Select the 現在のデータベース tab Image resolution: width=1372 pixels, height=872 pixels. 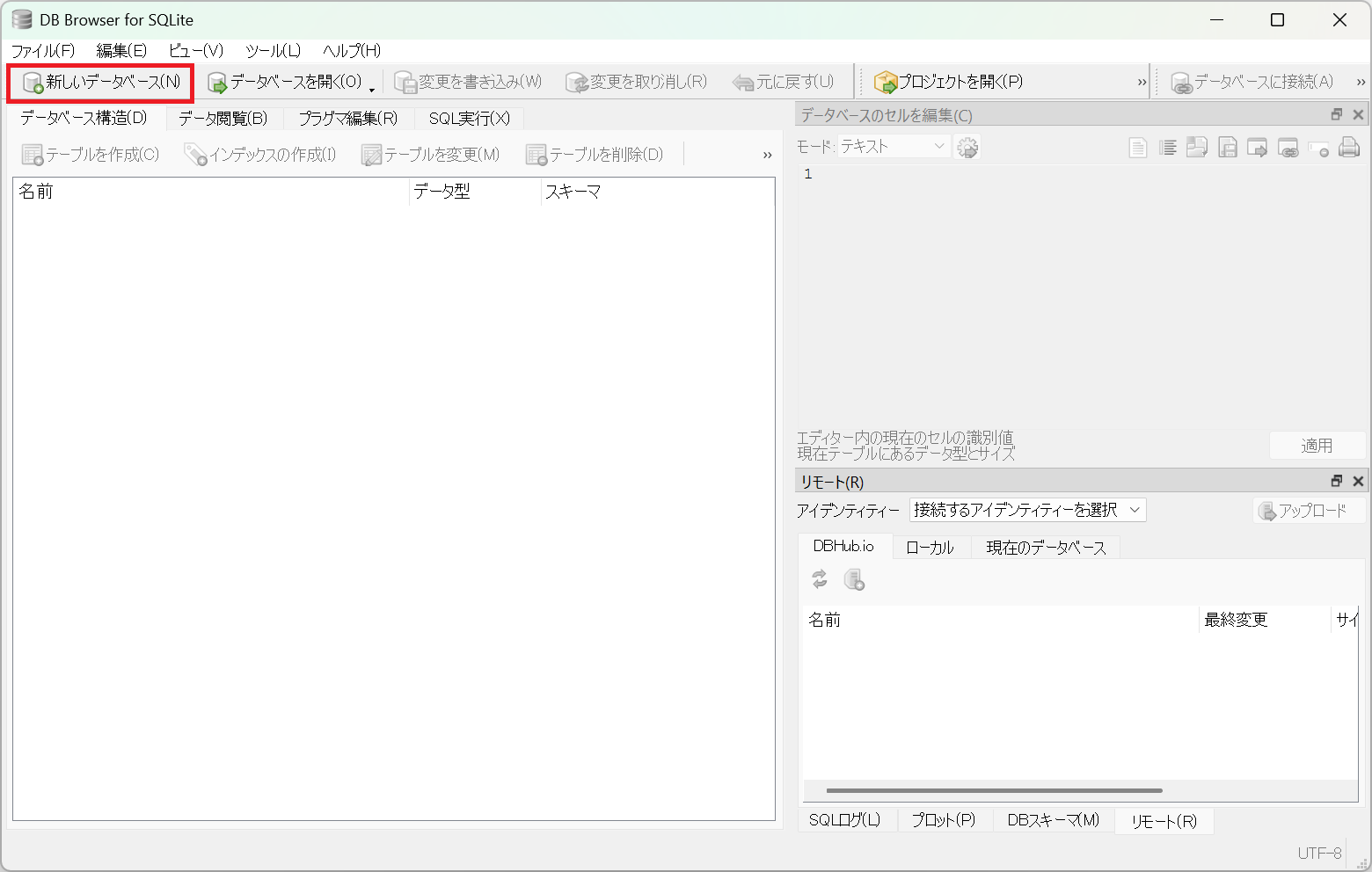click(x=1046, y=548)
